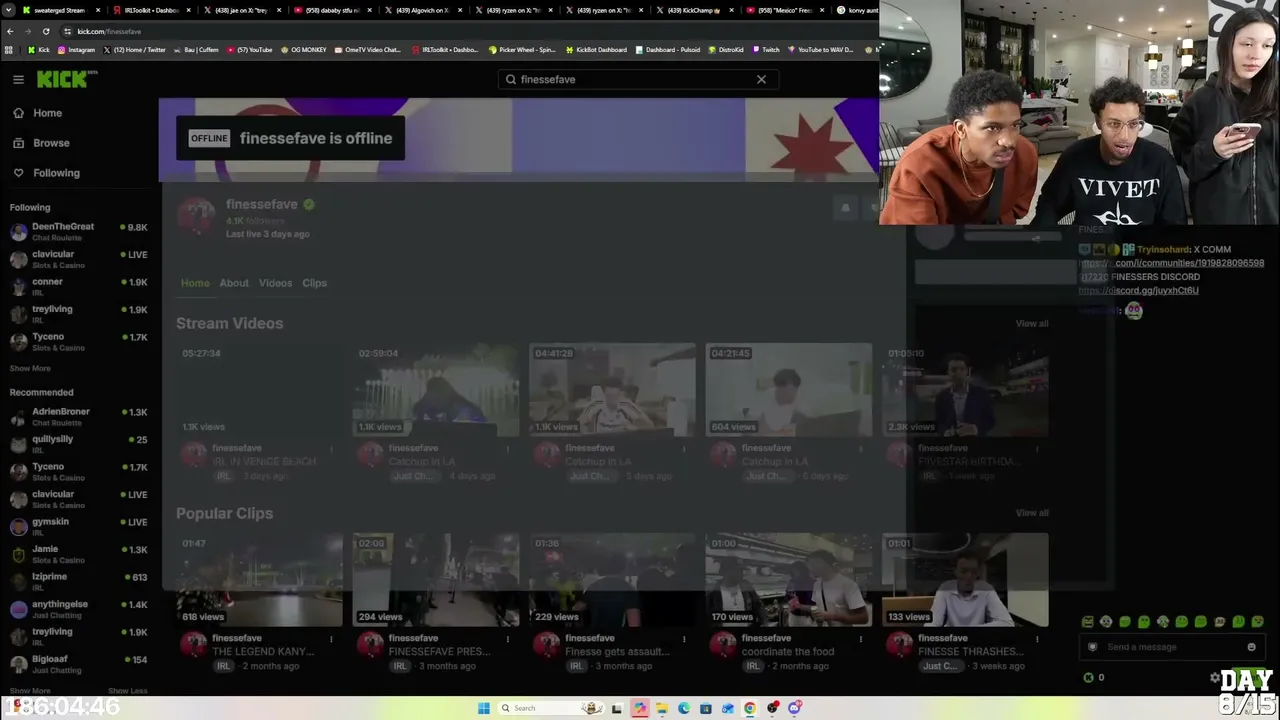Go to Home in Kick sidebar
Image resolution: width=1280 pixels, height=720 pixels.
(x=47, y=113)
